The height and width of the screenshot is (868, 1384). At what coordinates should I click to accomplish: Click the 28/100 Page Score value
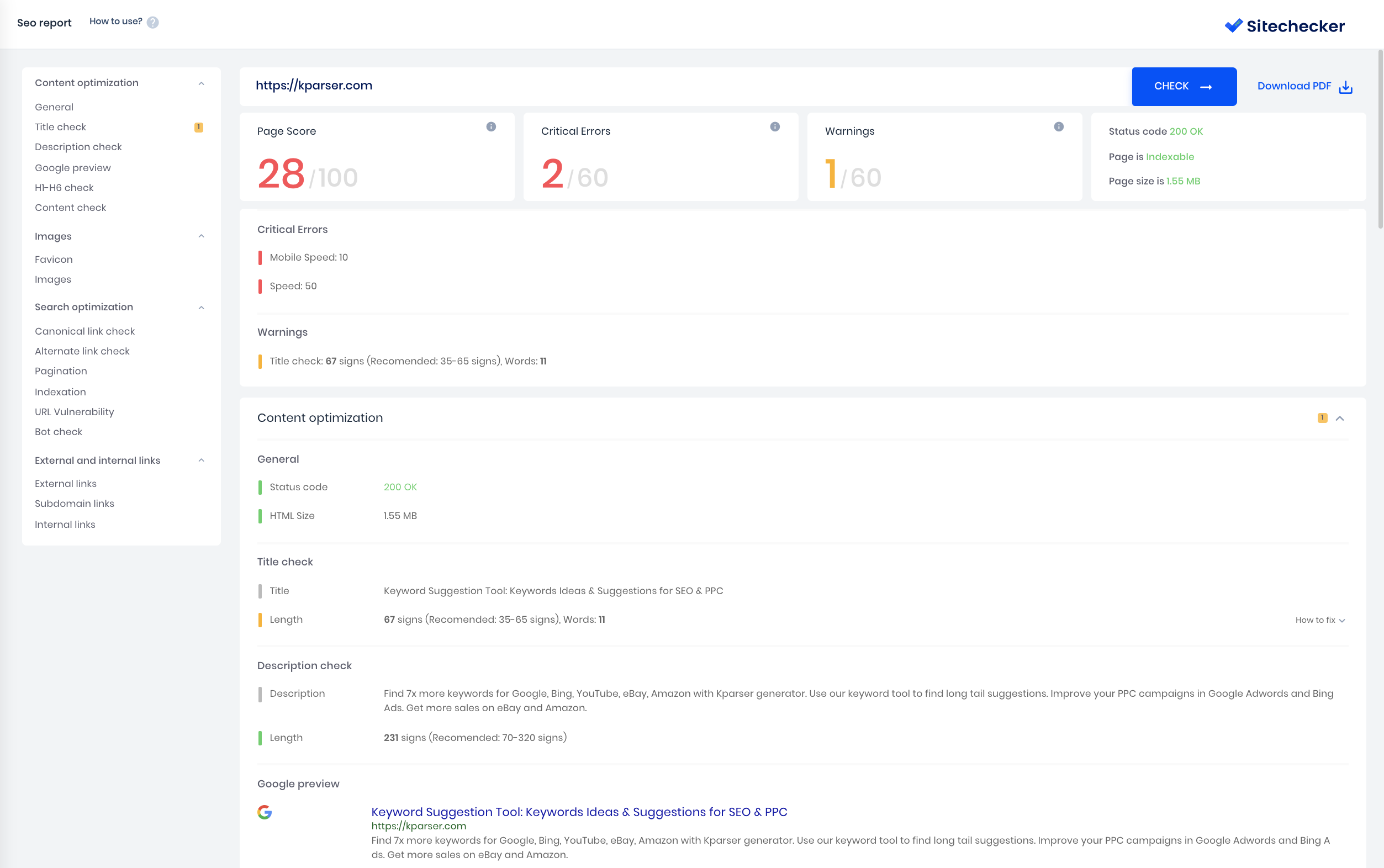[x=308, y=174]
